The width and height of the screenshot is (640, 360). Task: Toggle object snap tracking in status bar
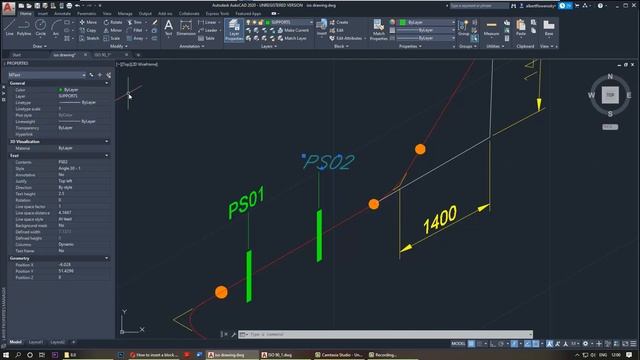528,344
